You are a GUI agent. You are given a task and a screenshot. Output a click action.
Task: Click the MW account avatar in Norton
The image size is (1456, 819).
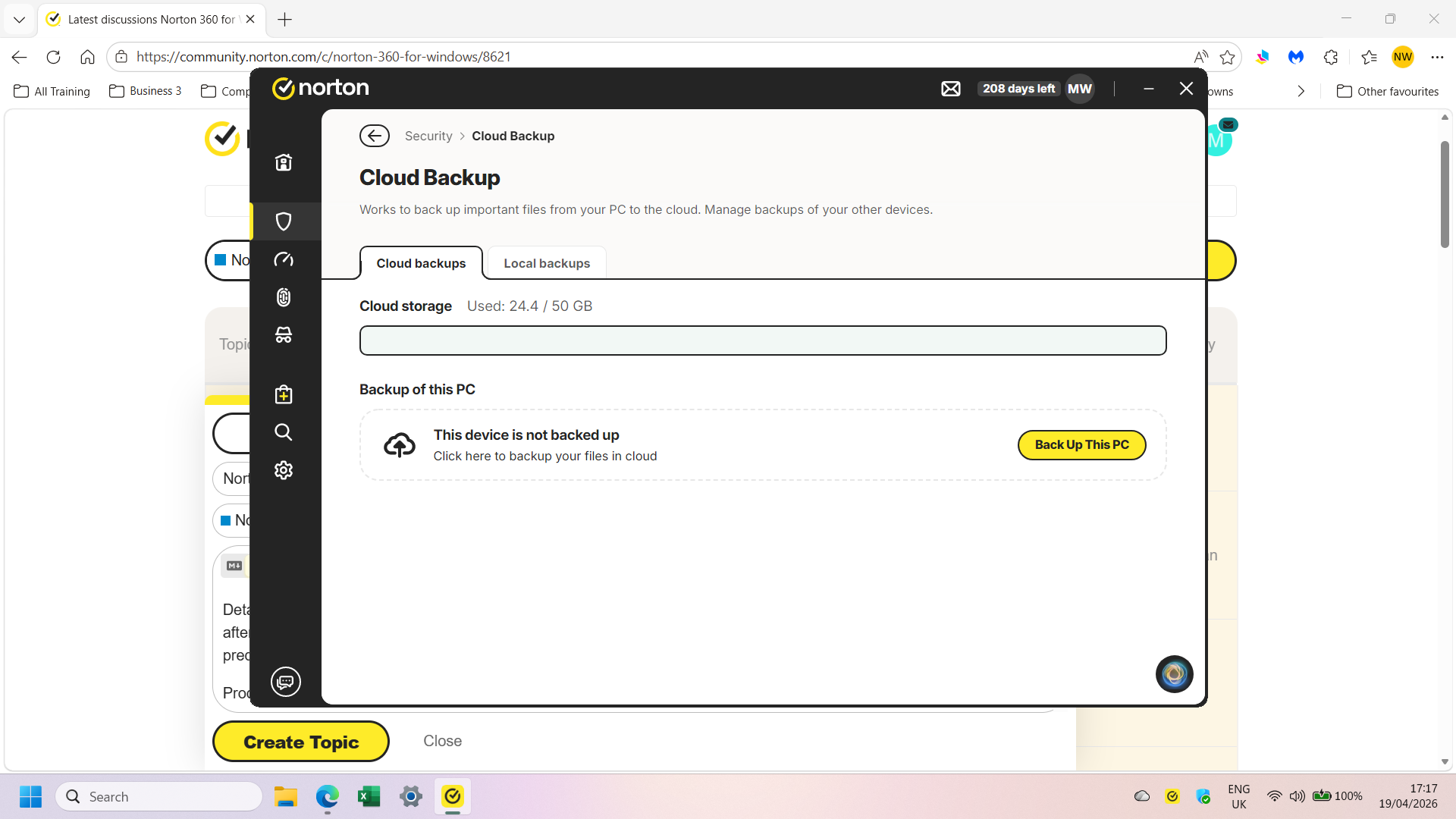tap(1080, 89)
